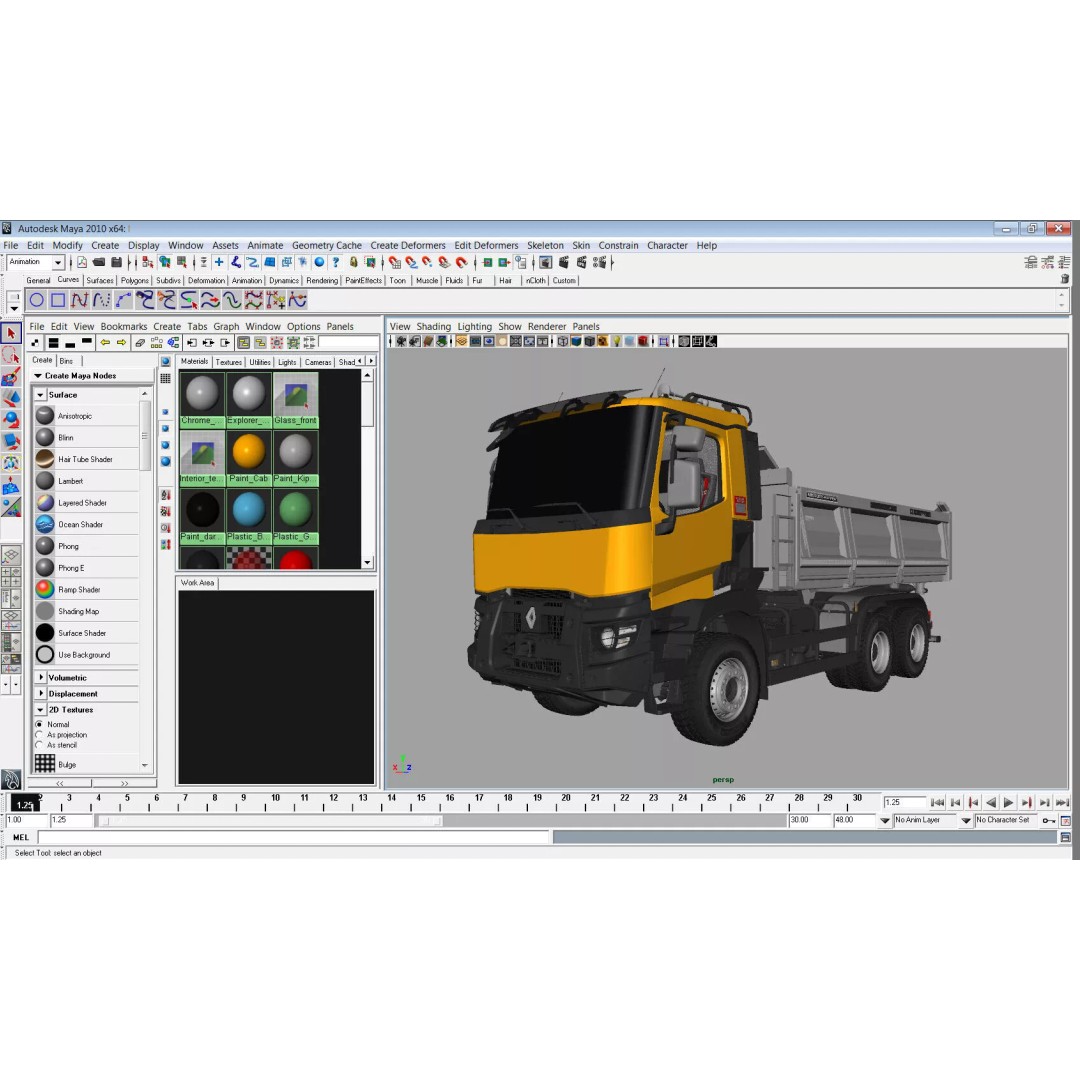Click the Snap to grids plus icon

(219, 262)
